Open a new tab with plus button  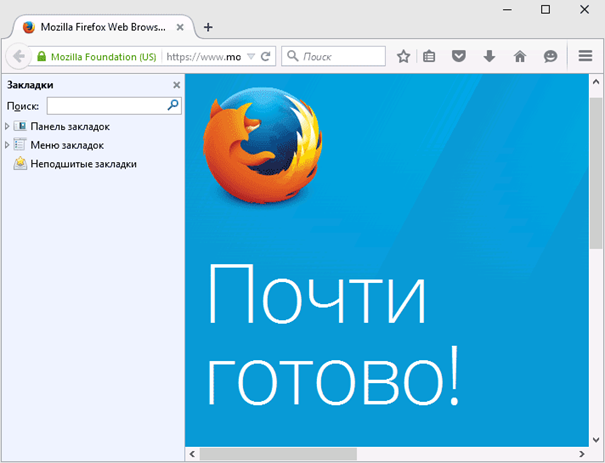[208, 27]
